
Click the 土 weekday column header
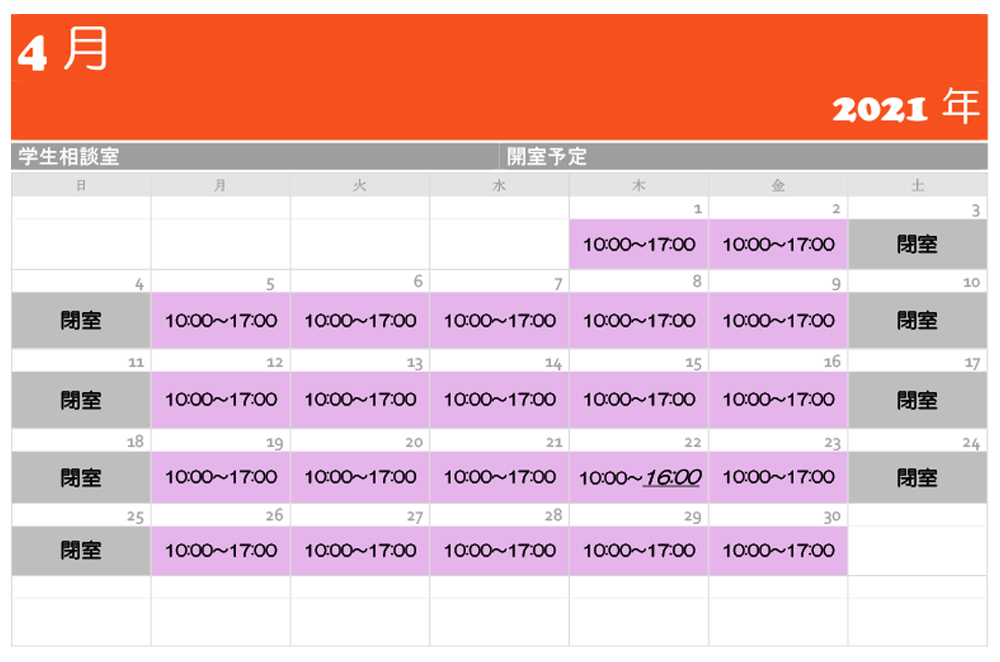click(x=917, y=185)
